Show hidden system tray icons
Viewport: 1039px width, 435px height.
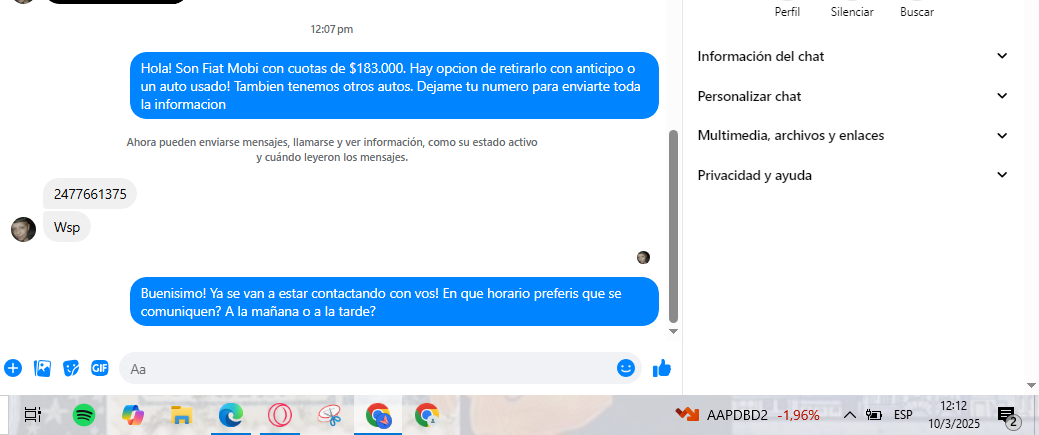[849, 415]
